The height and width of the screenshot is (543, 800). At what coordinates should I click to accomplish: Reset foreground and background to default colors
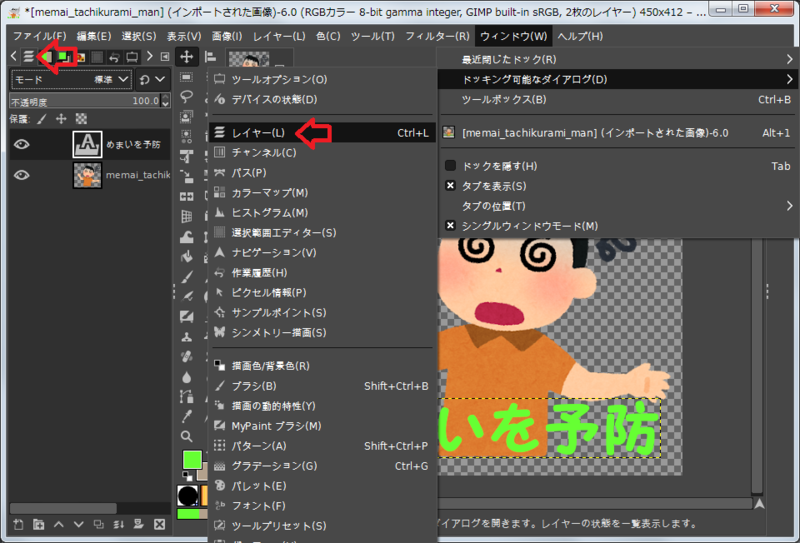pos(188,477)
